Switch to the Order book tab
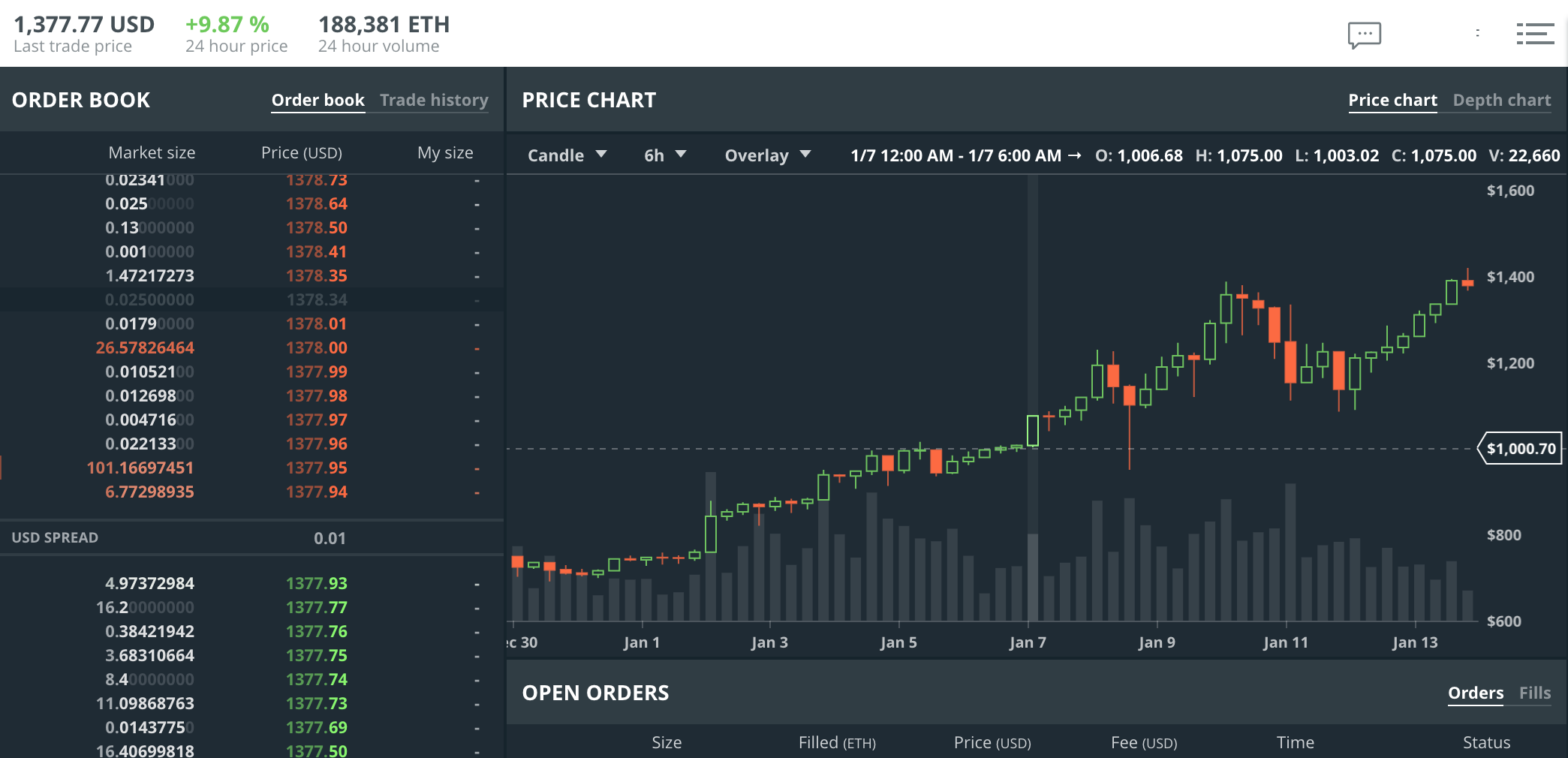 click(x=318, y=100)
